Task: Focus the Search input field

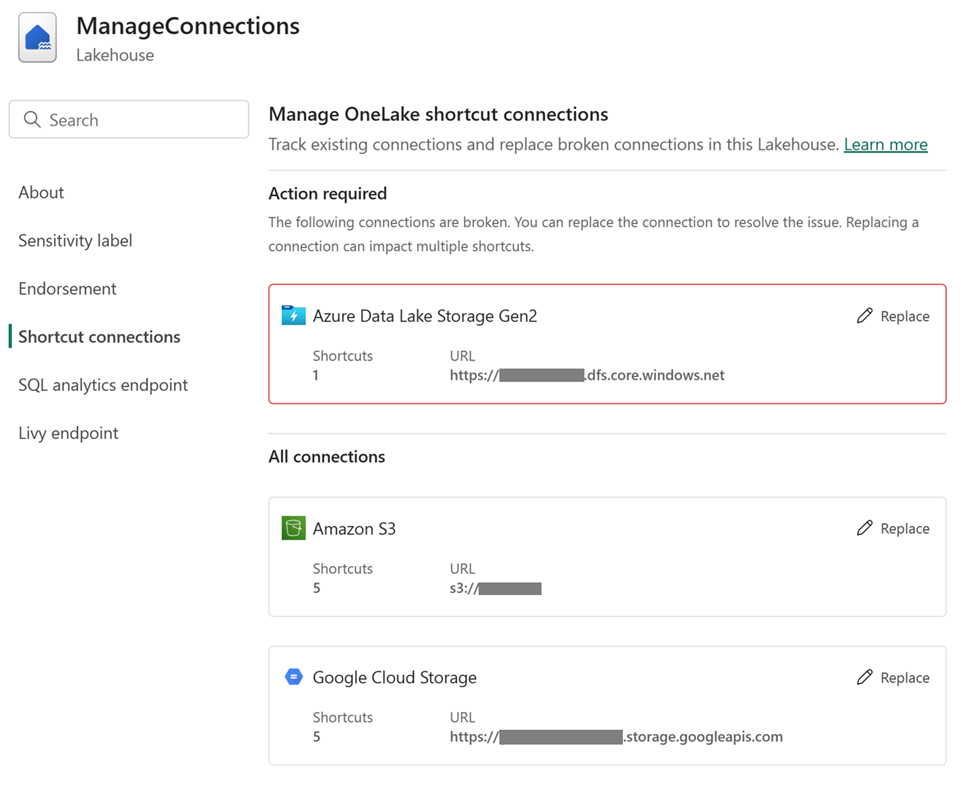Action: pyautogui.click(x=129, y=119)
